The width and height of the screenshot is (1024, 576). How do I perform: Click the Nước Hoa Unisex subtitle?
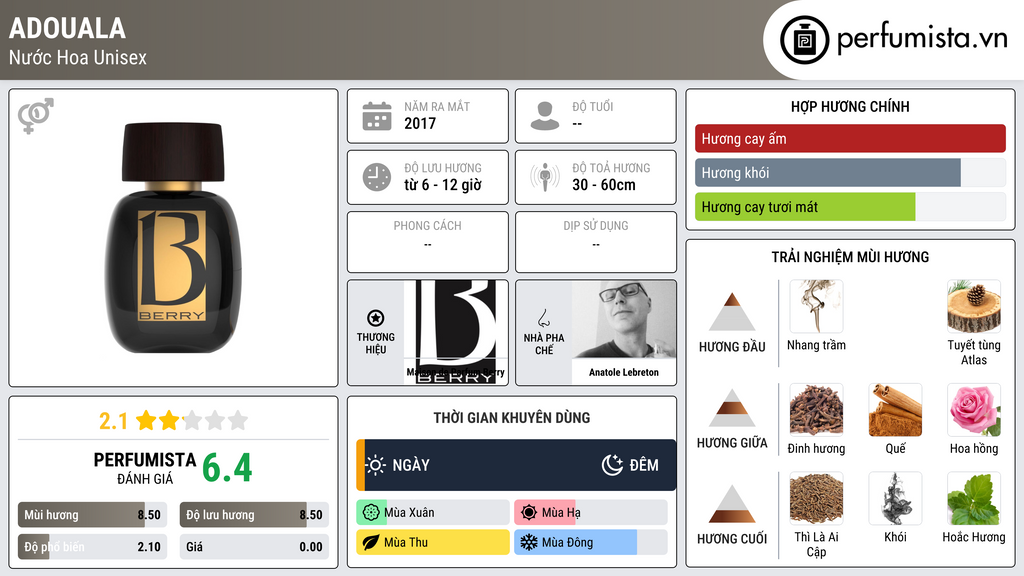click(78, 57)
